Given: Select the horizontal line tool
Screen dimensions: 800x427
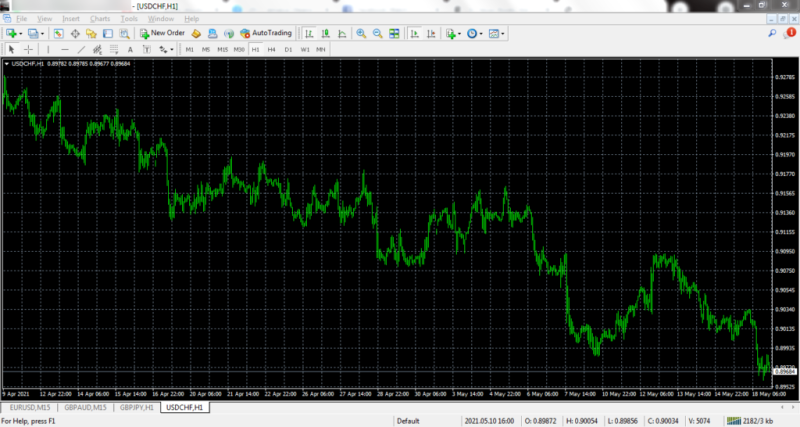Looking at the screenshot, I should (64, 49).
